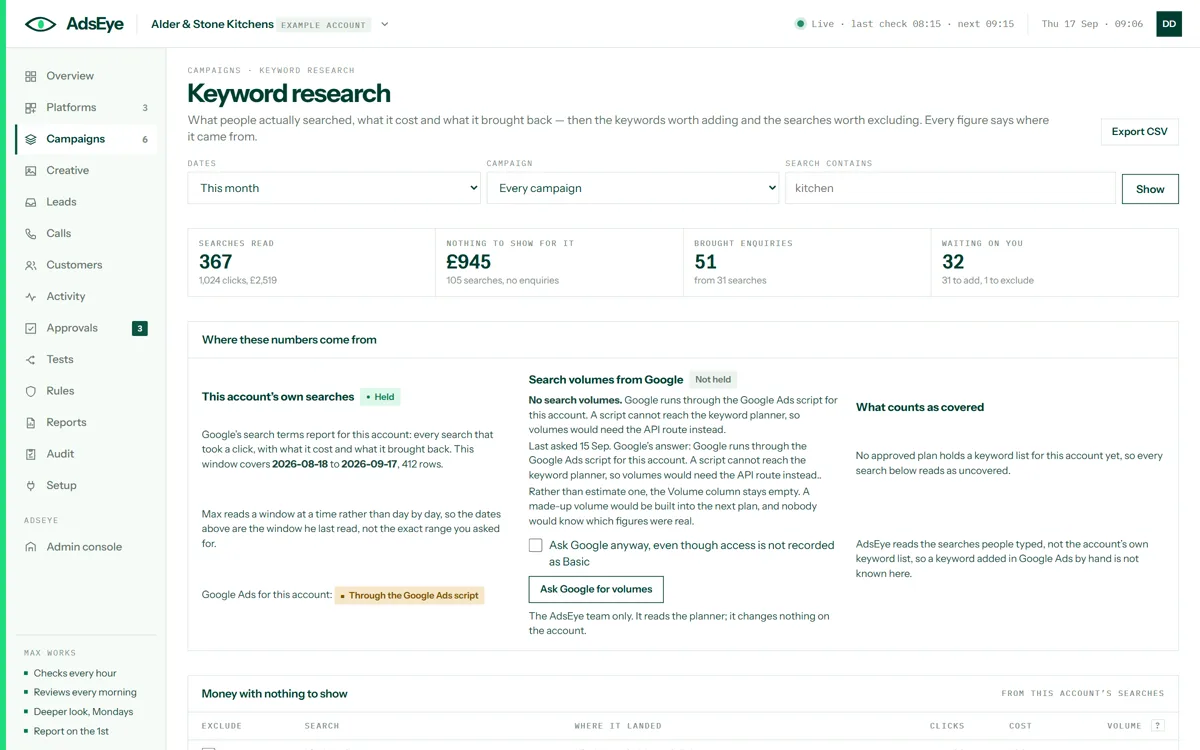Open the DD user avatar
Viewport: 1200px width, 750px height.
tap(1169, 24)
